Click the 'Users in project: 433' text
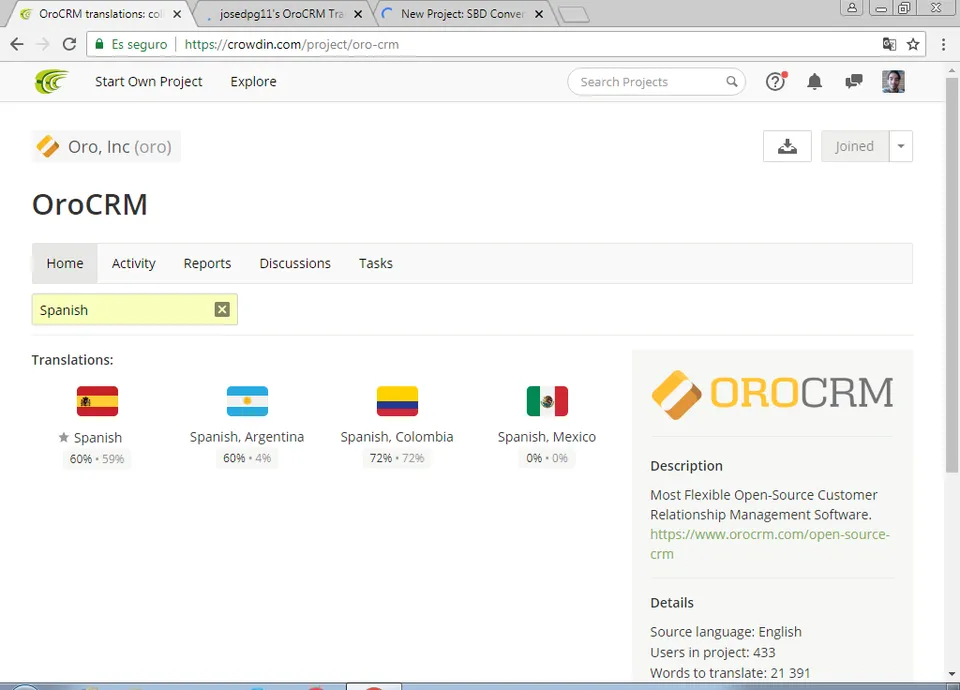 pyautogui.click(x=713, y=653)
